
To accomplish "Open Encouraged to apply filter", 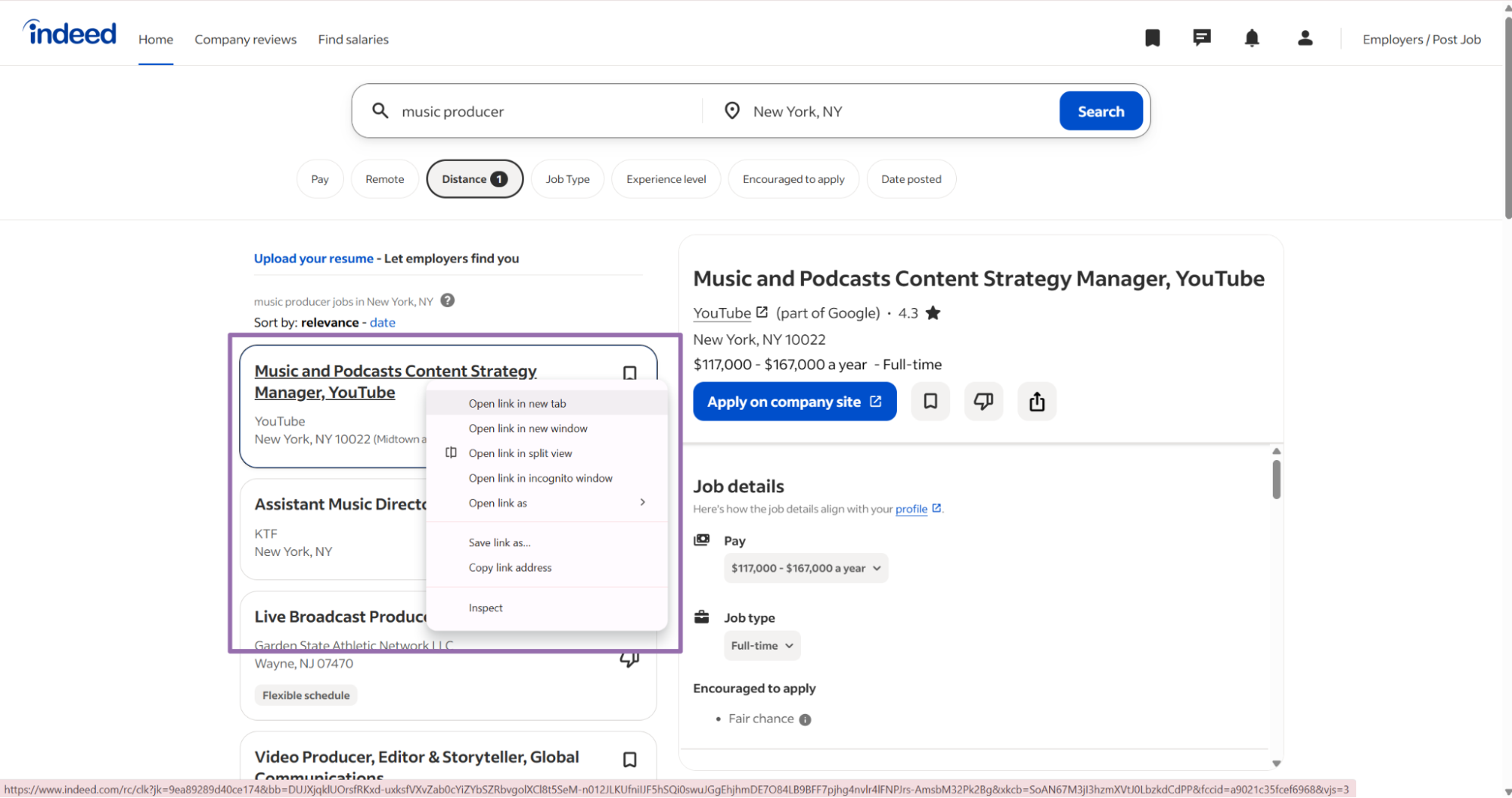I will pyautogui.click(x=793, y=179).
